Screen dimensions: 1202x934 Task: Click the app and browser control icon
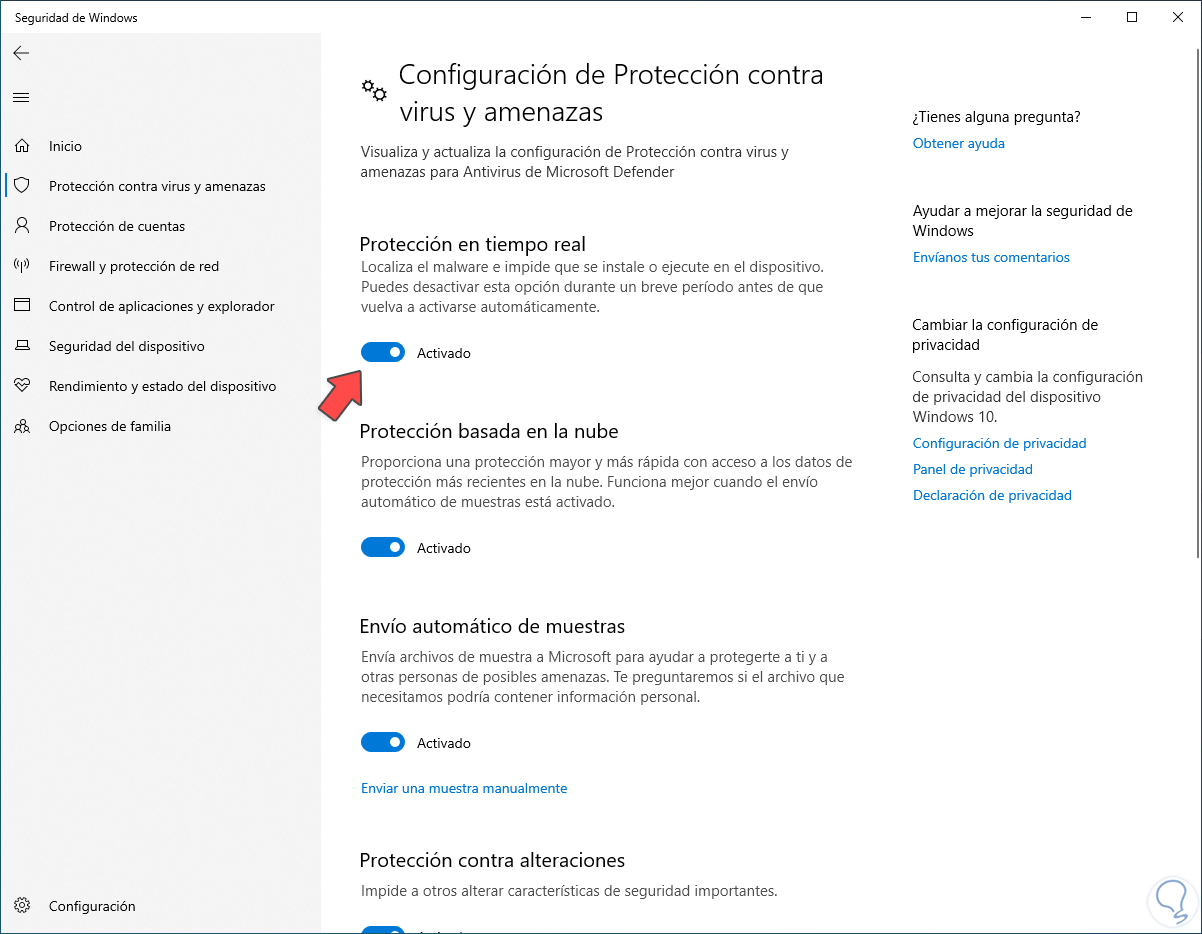(22, 306)
